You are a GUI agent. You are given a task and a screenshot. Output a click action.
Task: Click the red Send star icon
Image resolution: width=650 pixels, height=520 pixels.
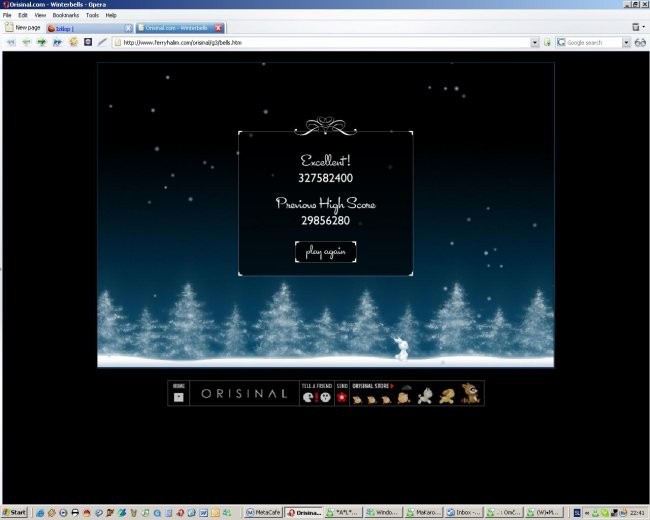(x=342, y=397)
